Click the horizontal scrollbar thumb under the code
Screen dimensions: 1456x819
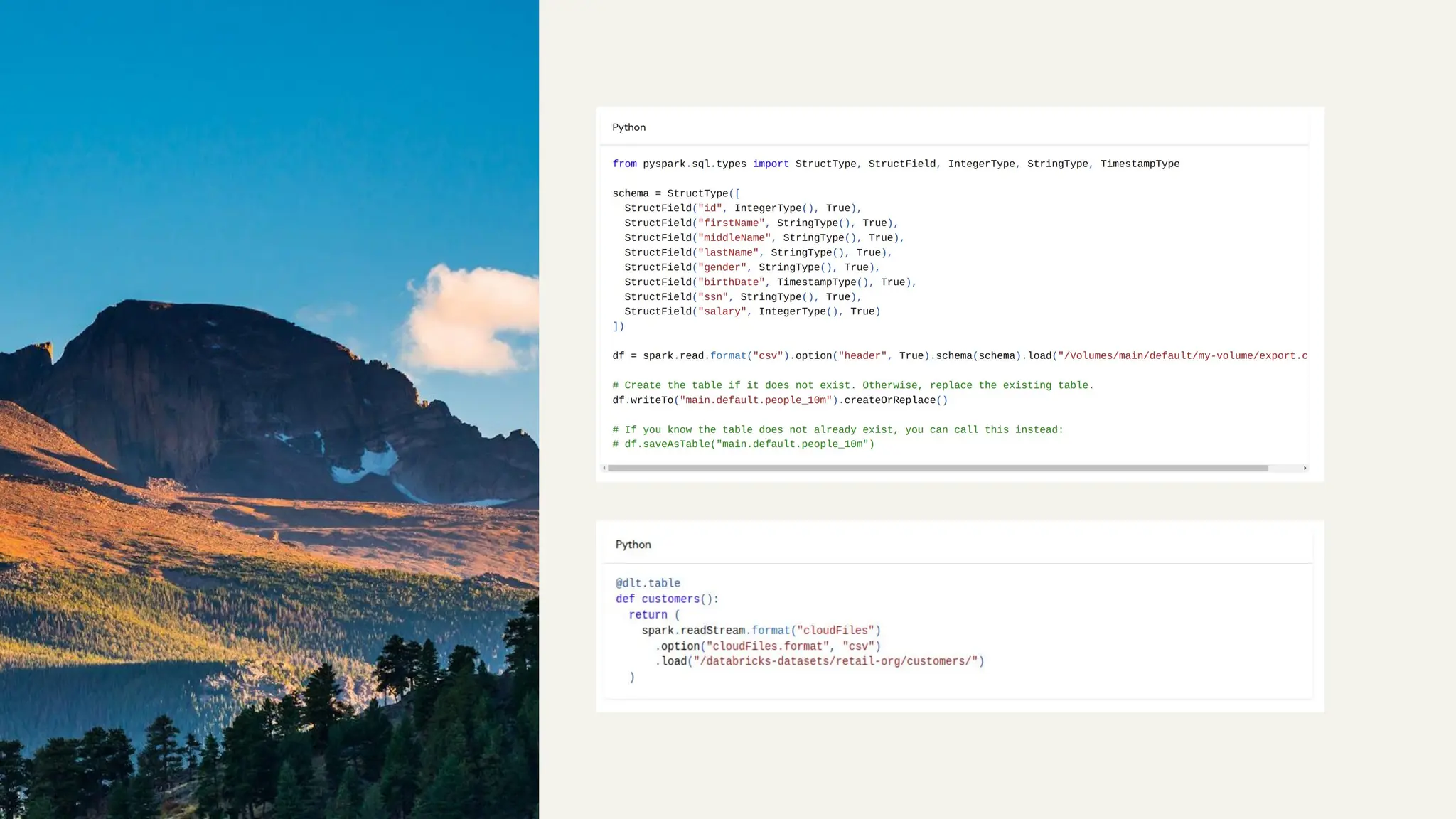[937, 468]
